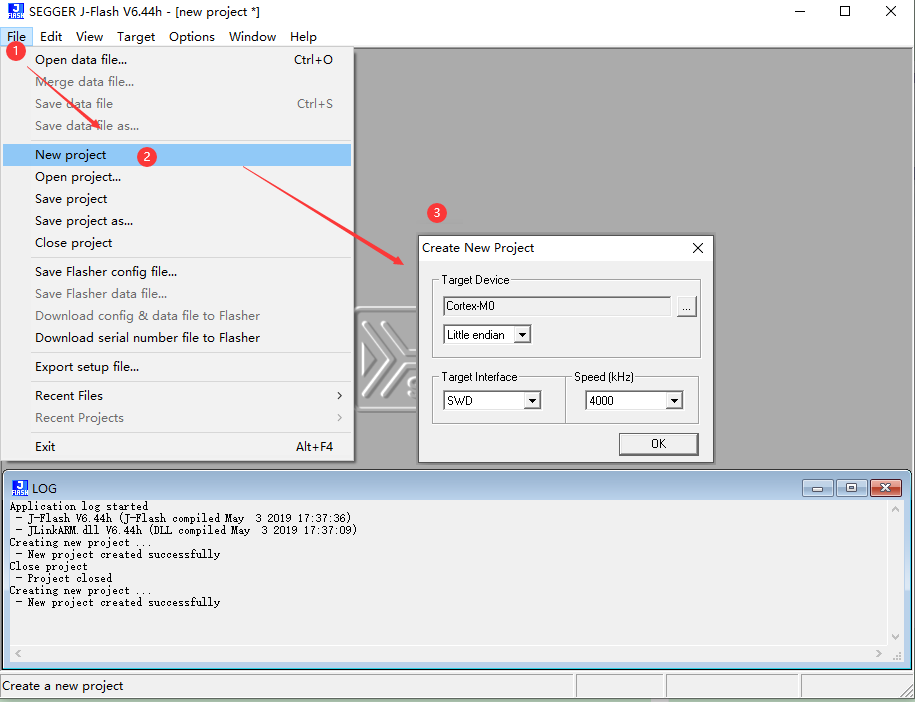Image resolution: width=915 pixels, height=702 pixels.
Task: Click LOG horizontal scrollbar right arrow
Action: tap(879, 654)
